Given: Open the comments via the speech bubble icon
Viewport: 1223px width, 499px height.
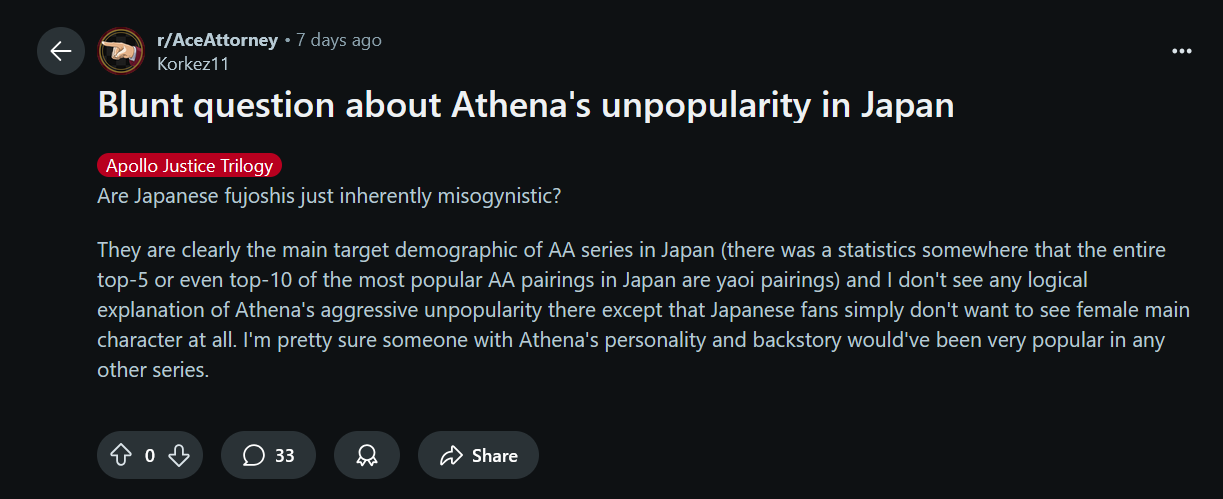Looking at the screenshot, I should 254,456.
